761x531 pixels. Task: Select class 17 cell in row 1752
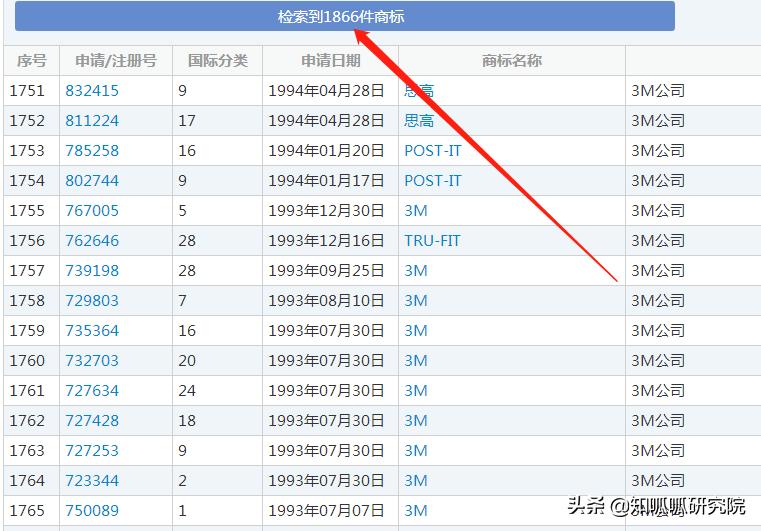coord(217,121)
